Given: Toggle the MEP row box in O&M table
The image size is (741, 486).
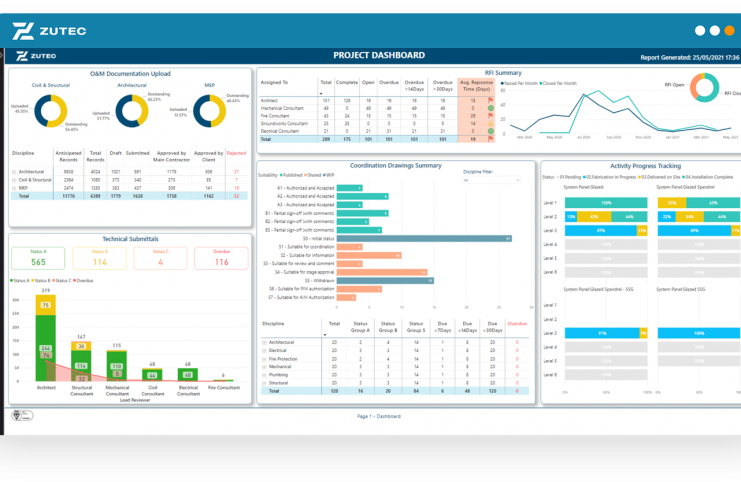Looking at the screenshot, I should [14, 188].
